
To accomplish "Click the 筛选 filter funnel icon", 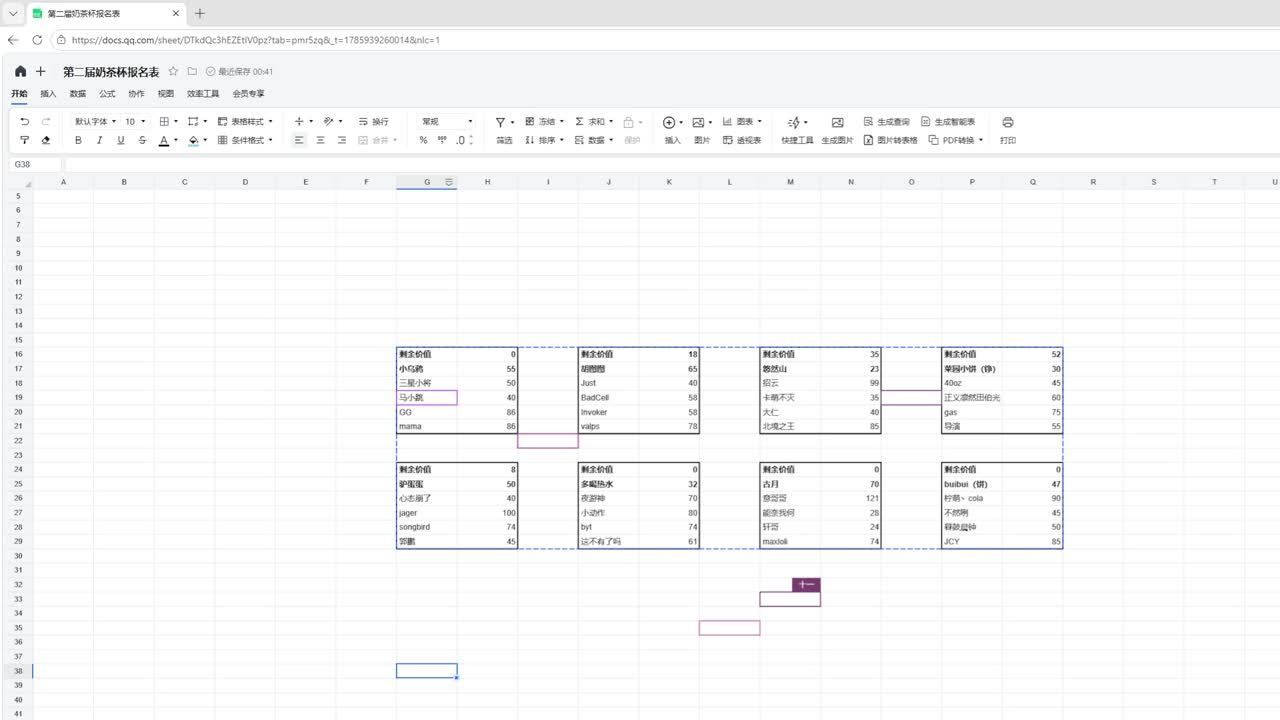I will tap(500, 122).
